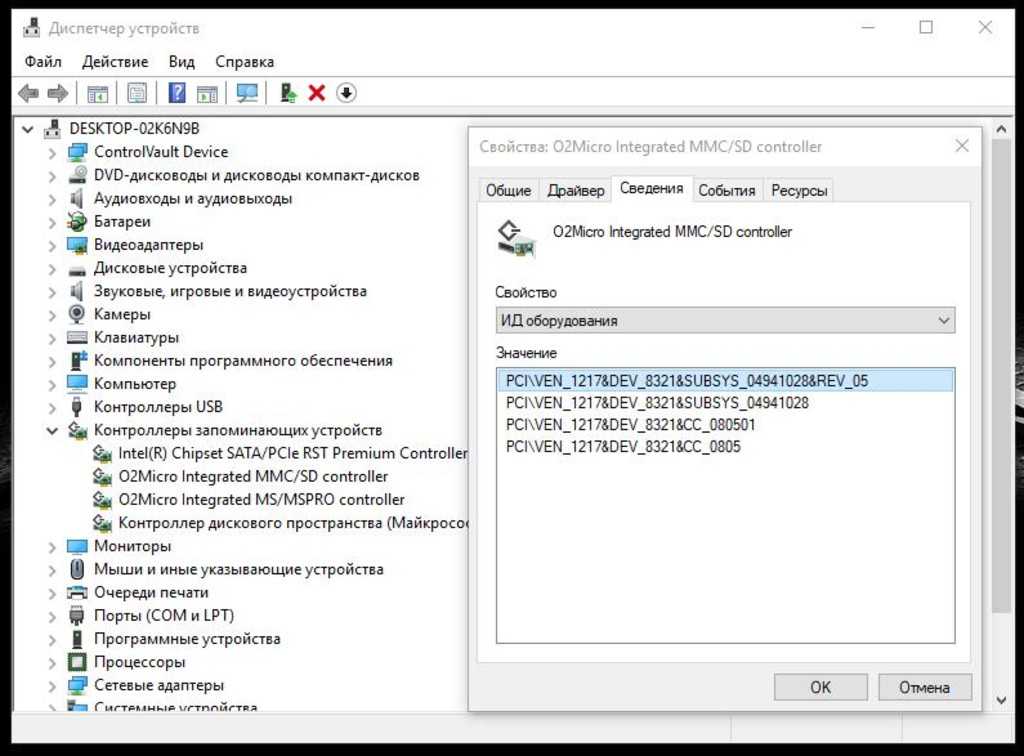Click the Мониторы icon

(77, 546)
